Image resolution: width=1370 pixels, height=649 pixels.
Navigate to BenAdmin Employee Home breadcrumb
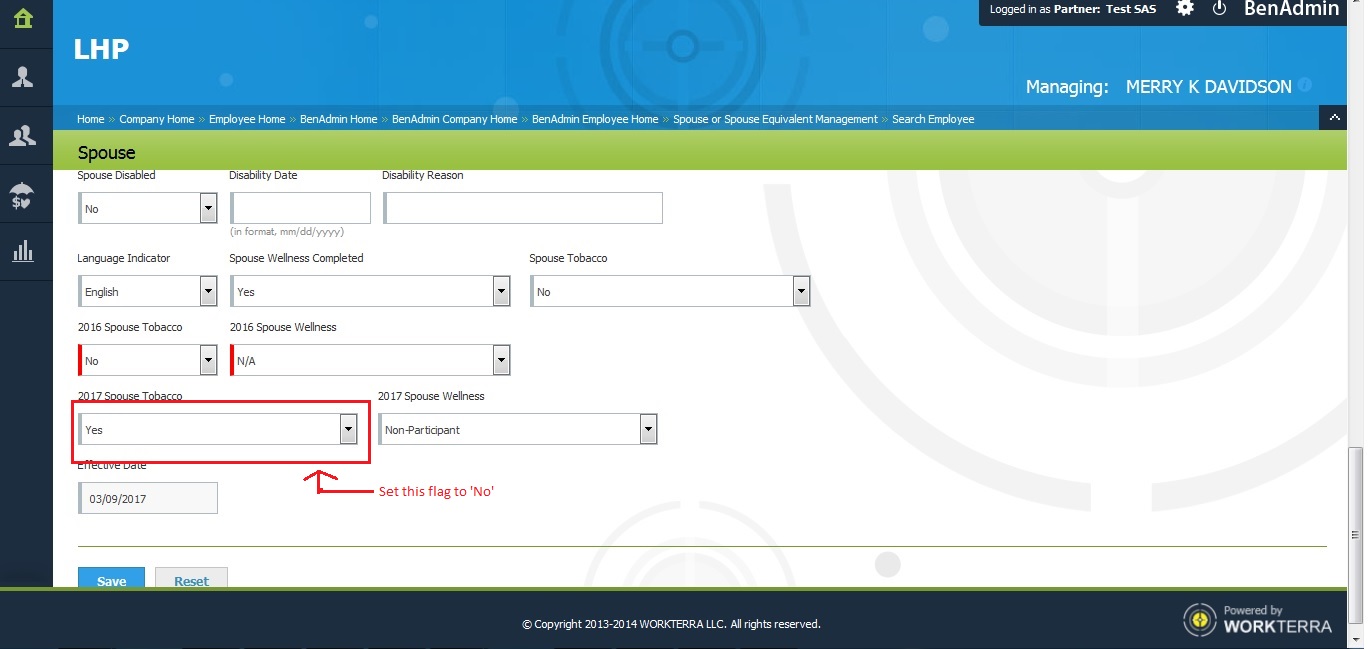(594, 119)
